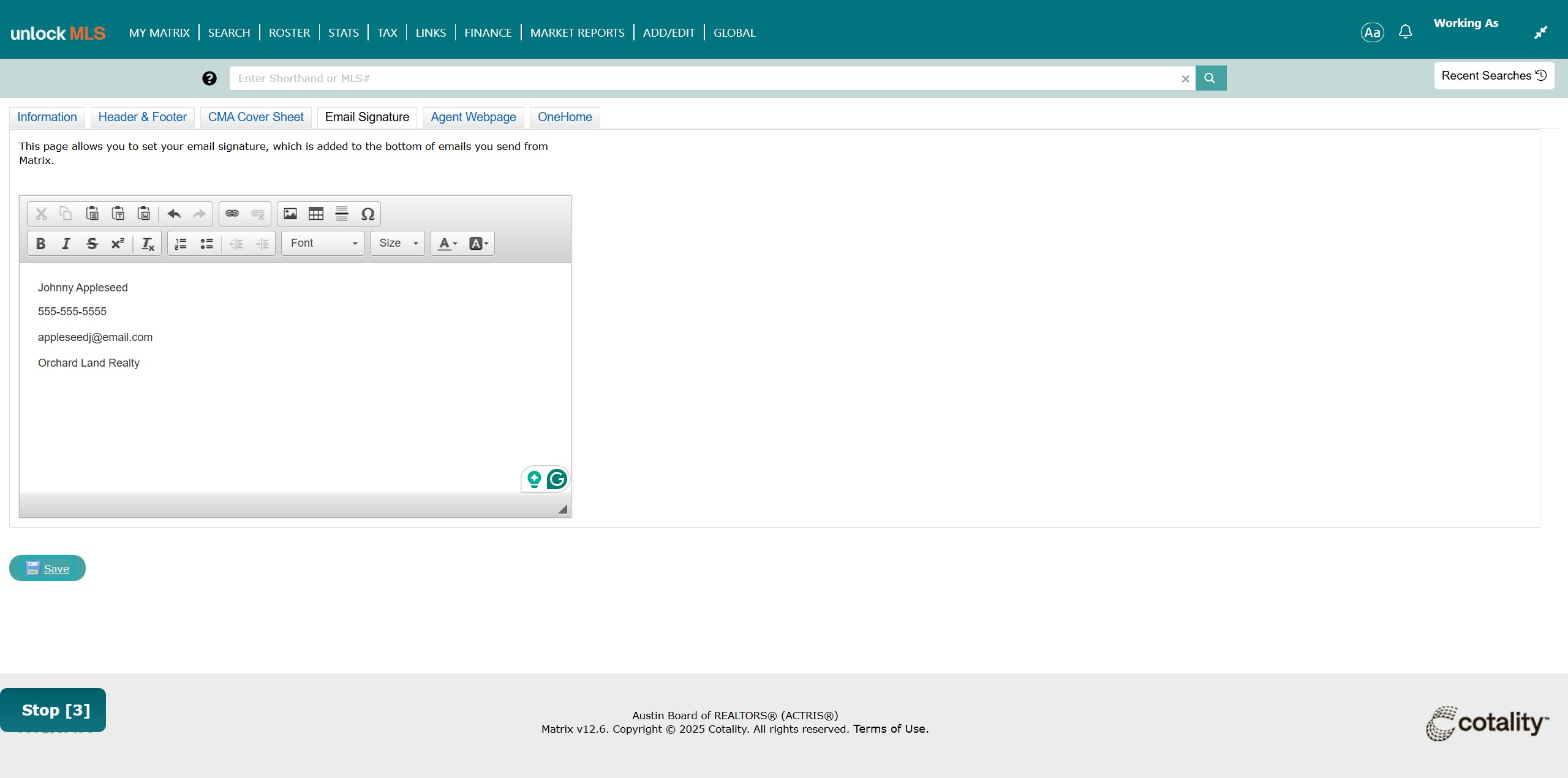Click the decrease indent icon
Screen dimensions: 1568x778
tap(236, 244)
